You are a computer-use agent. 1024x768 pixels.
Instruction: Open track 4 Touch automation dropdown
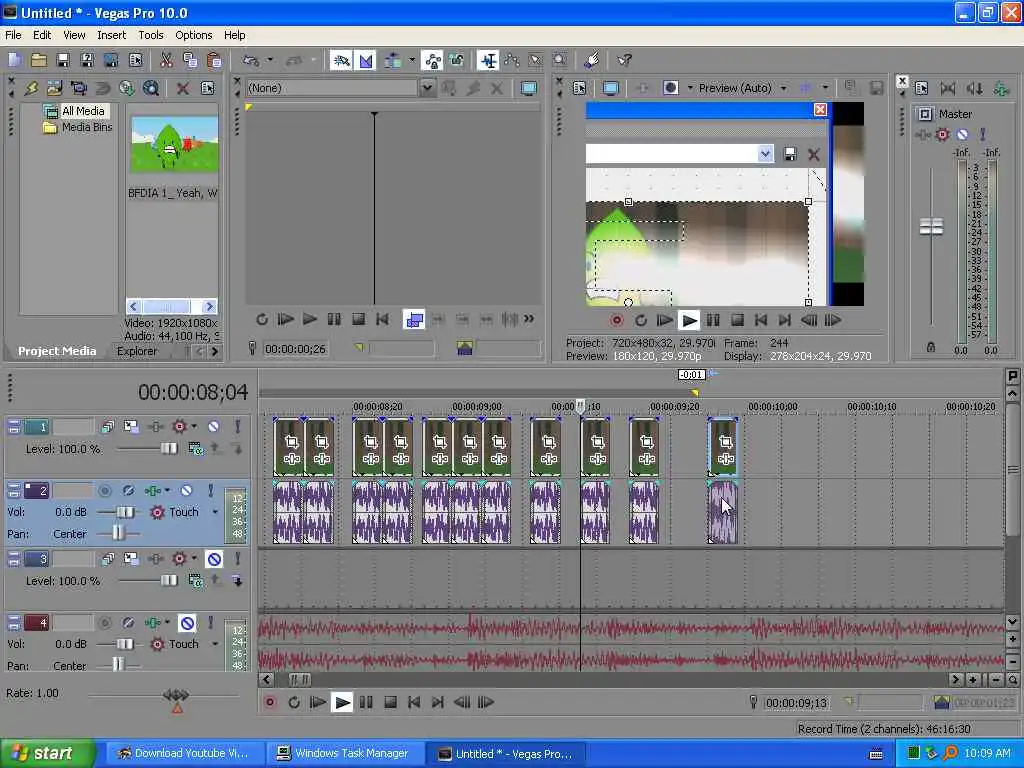(215, 644)
